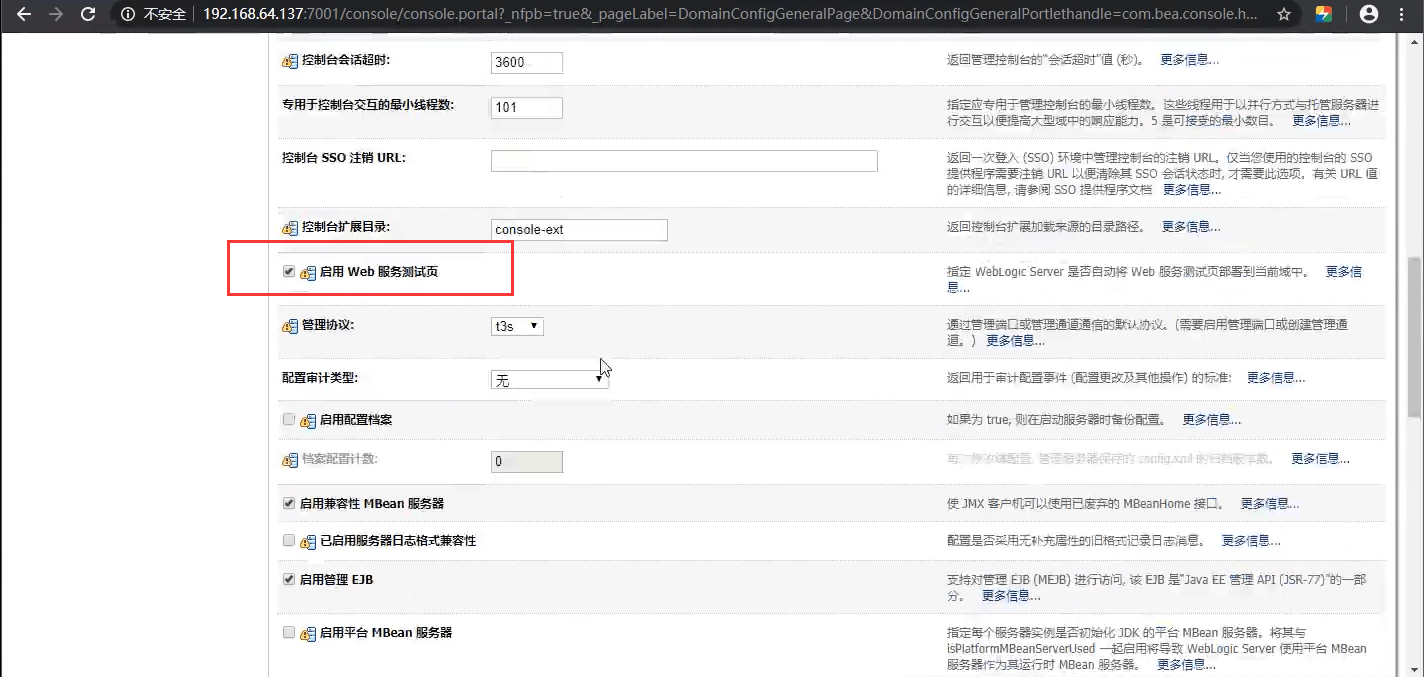Bookmark this page with star icon
The image size is (1424, 677).
click(1283, 15)
